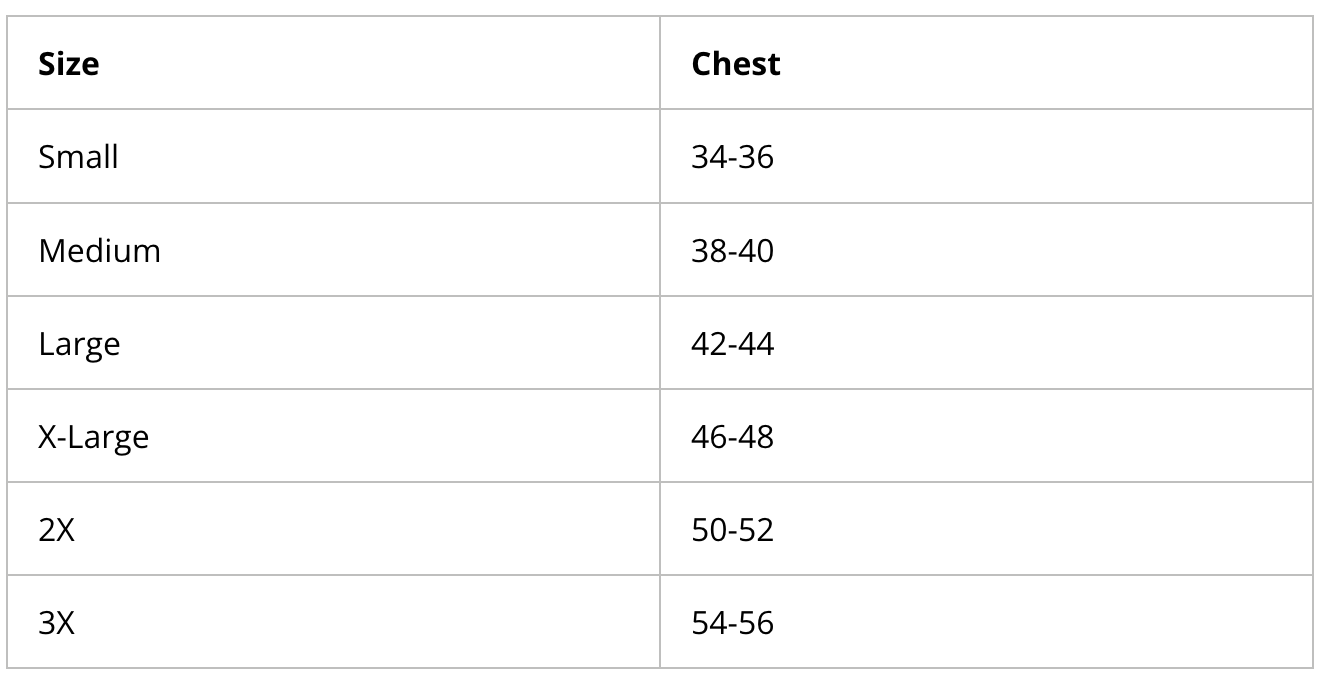Select the 2X size cell

[x=56, y=530]
